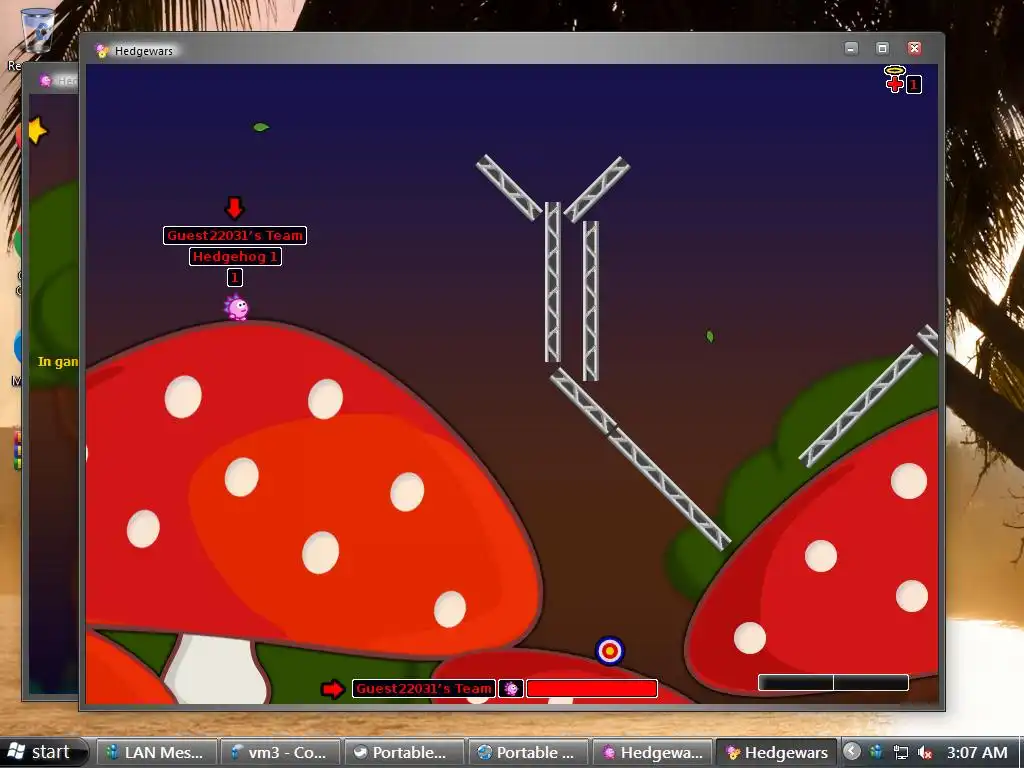
Task: Click the hedgehog team icon in bottom bar
Action: (x=511, y=688)
